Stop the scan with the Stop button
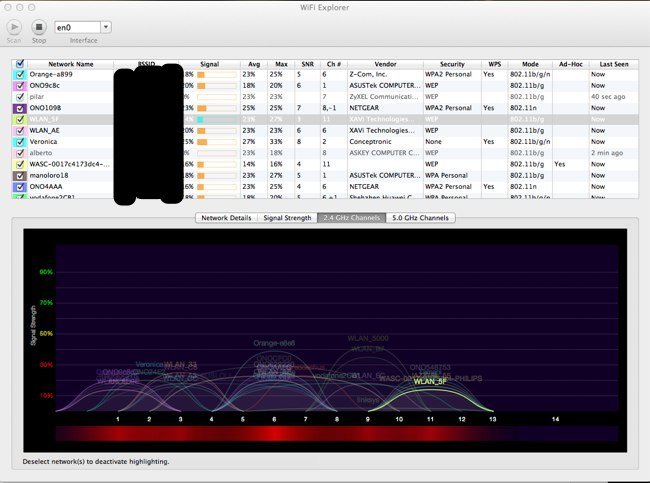Image resolution: width=650 pixels, height=483 pixels. tap(39, 28)
